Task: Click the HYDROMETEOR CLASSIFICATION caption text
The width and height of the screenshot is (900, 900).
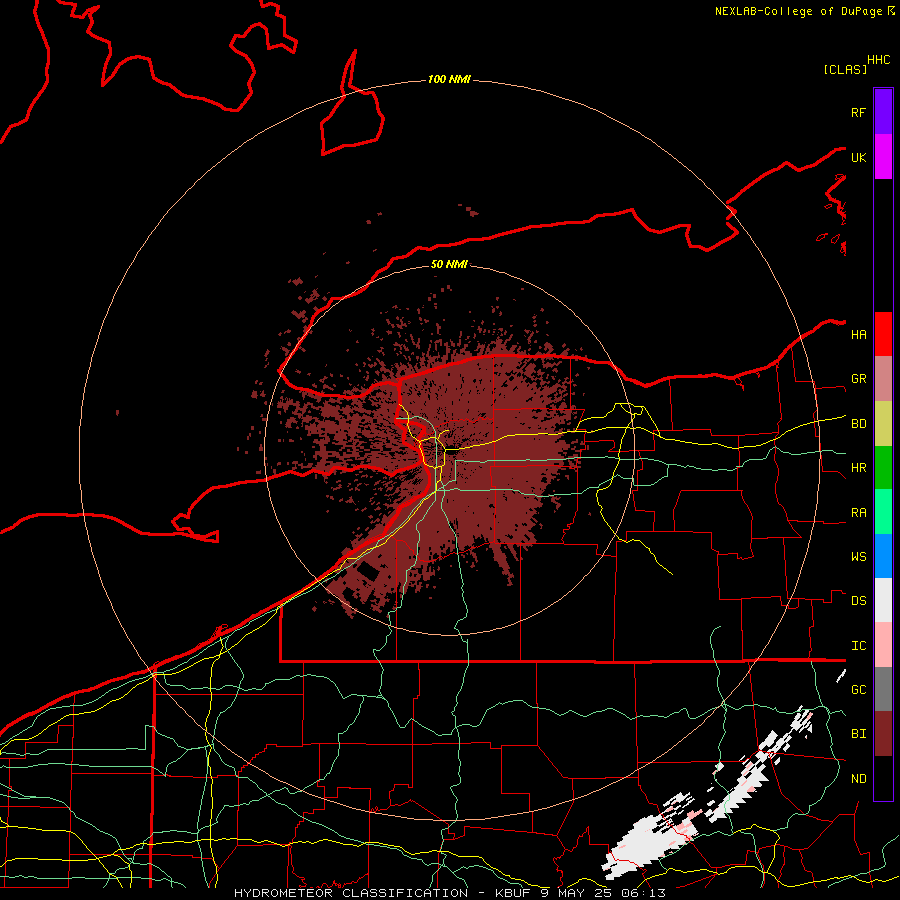Action: click(x=351, y=893)
